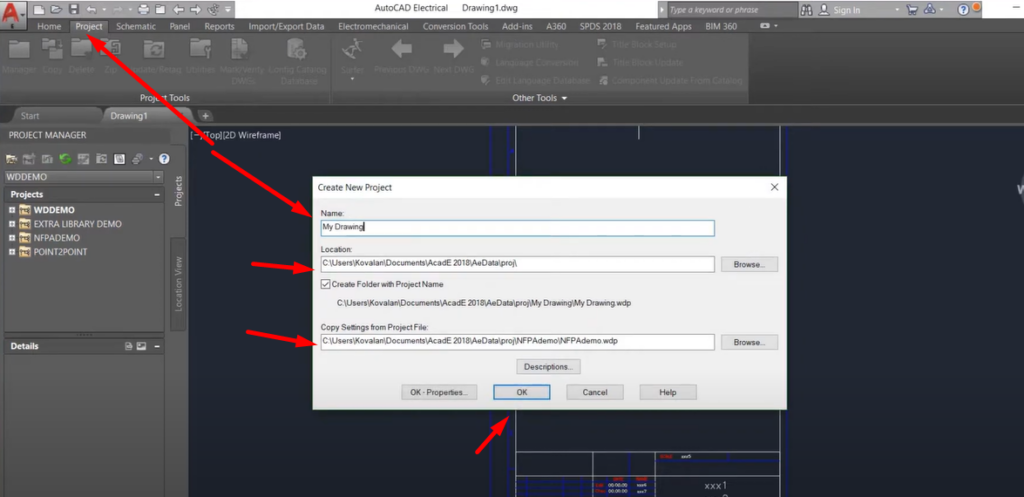Image resolution: width=1024 pixels, height=497 pixels.
Task: Expand the POINT2POINT project tree node
Action: (x=12, y=251)
